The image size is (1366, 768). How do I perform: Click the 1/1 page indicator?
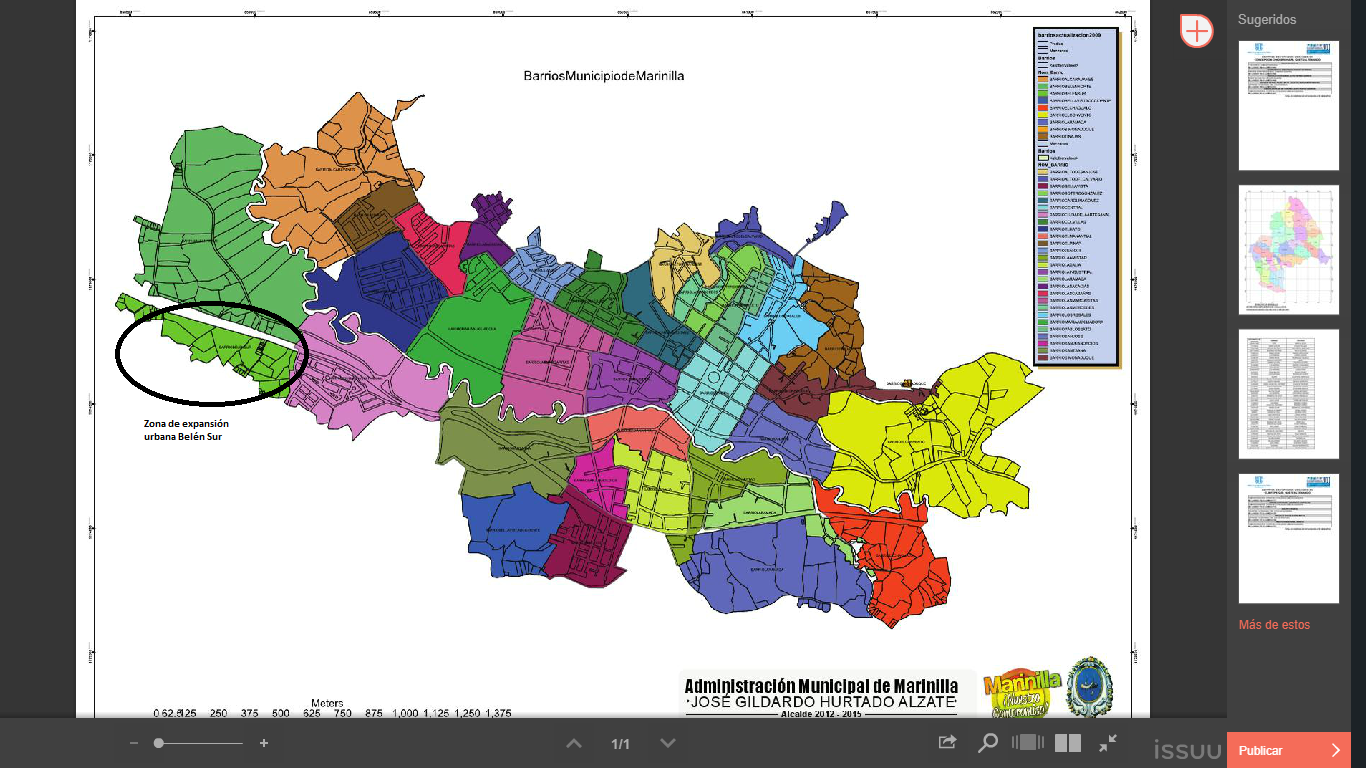coord(621,744)
